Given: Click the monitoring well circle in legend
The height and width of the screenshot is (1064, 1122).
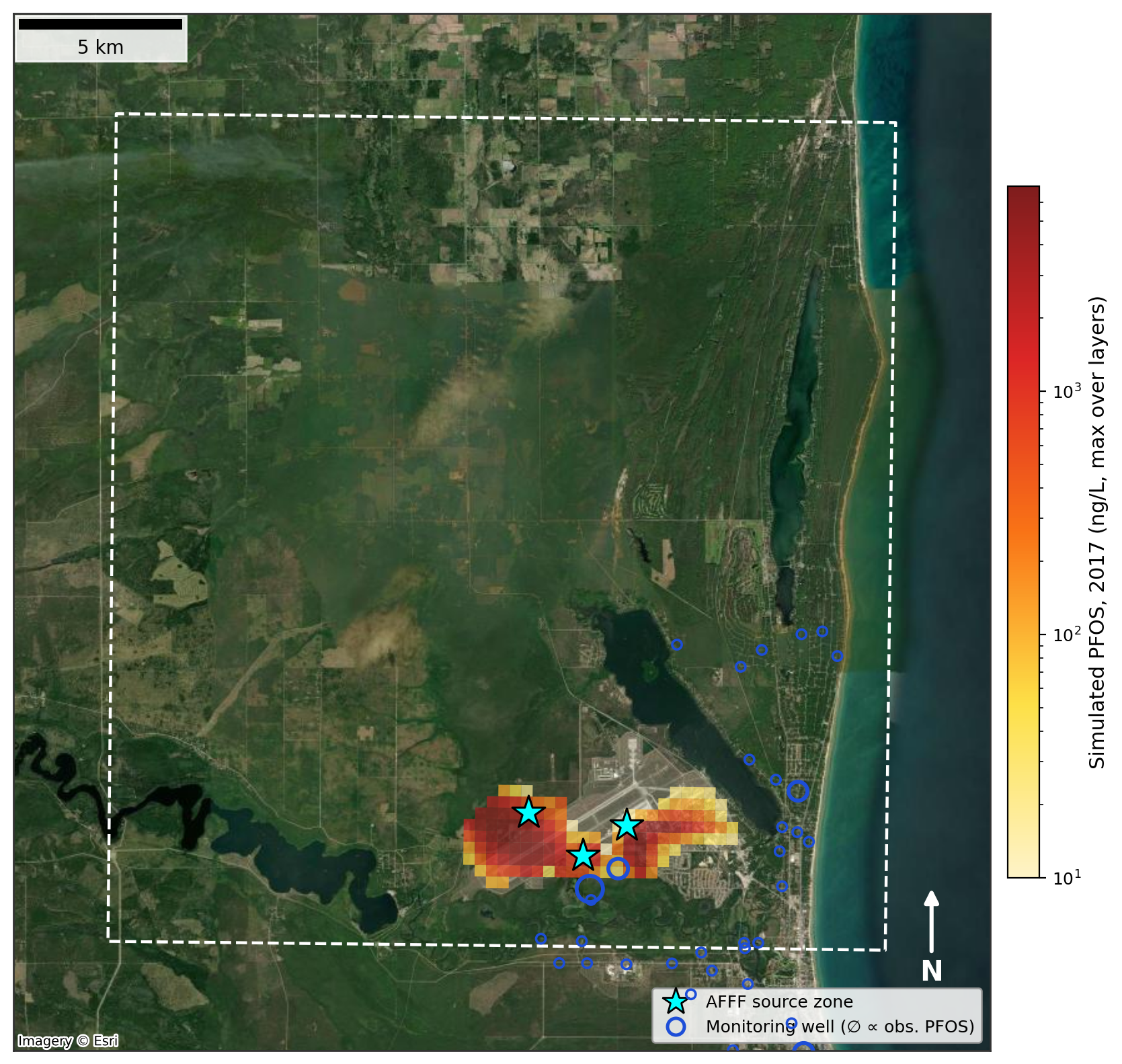Looking at the screenshot, I should (676, 1026).
